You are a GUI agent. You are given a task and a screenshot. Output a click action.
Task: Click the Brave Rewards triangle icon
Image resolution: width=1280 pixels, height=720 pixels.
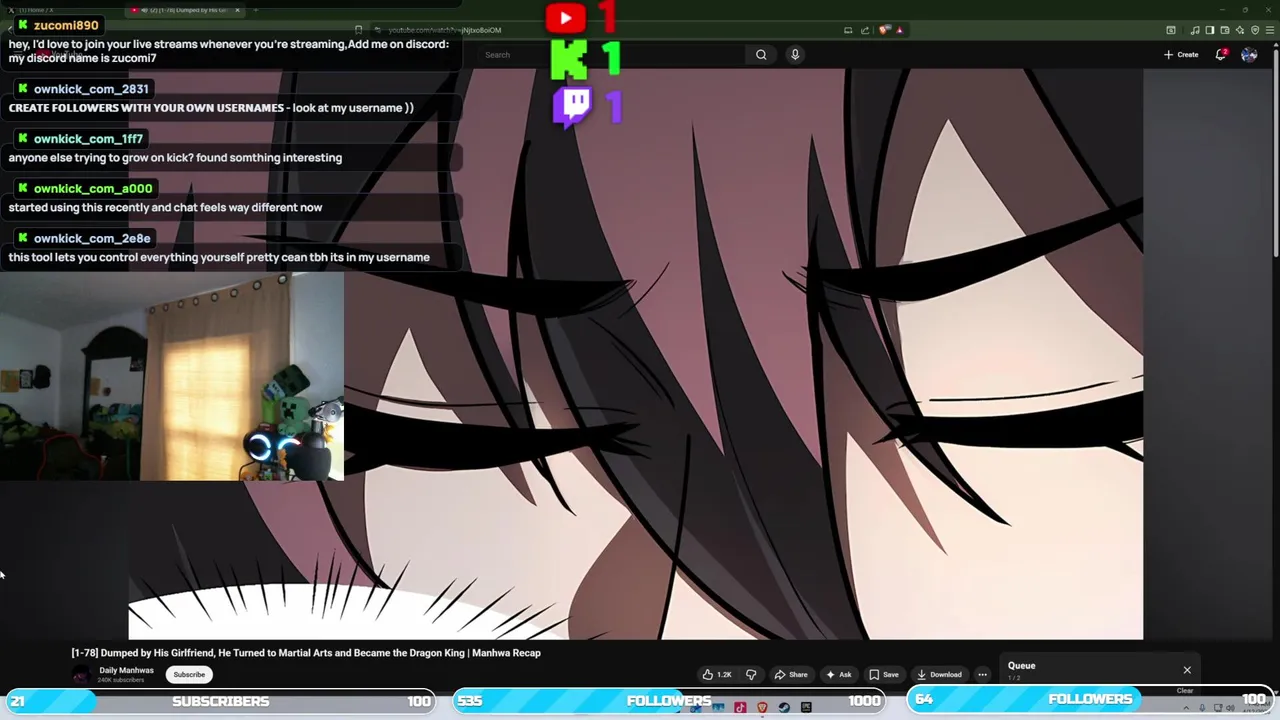900,30
